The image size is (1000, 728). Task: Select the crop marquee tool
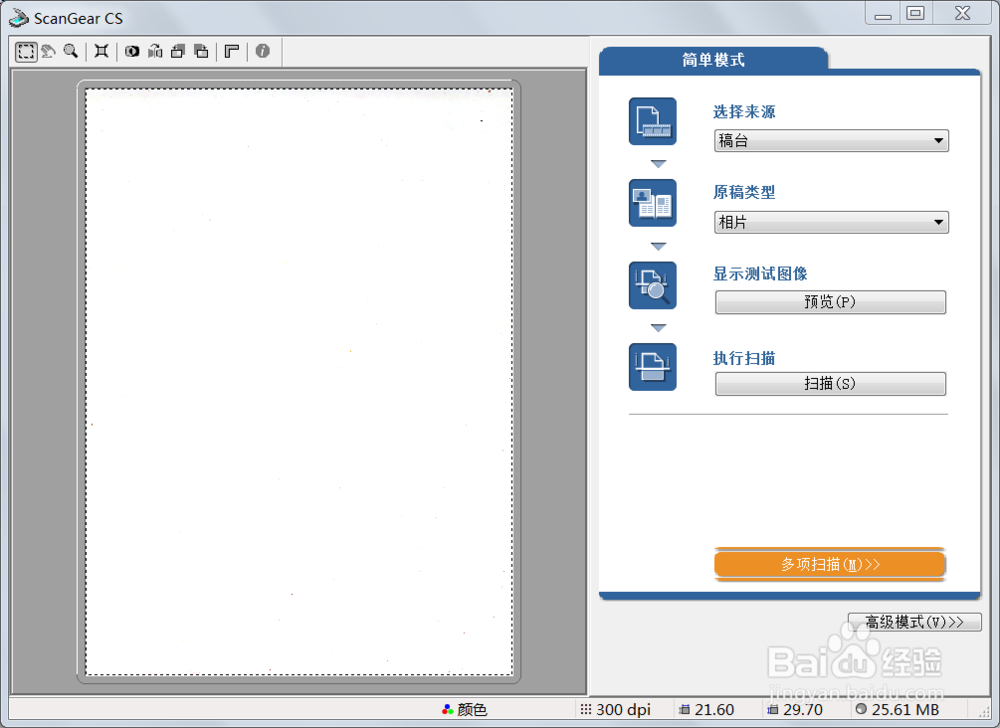(26, 52)
